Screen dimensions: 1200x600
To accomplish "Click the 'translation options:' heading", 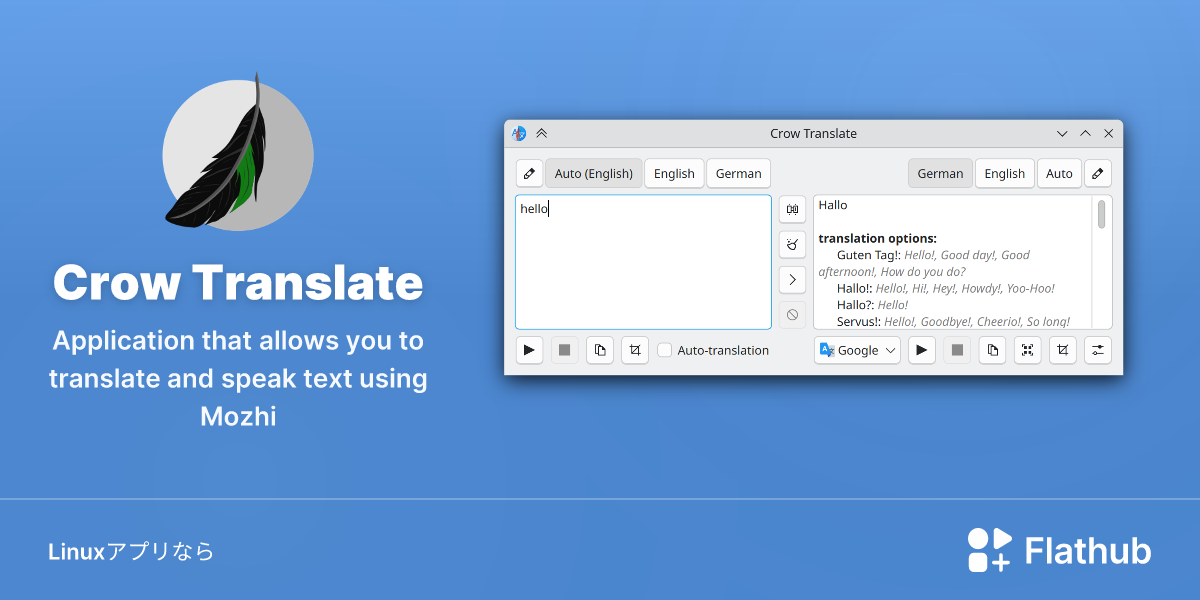I will point(877,238).
